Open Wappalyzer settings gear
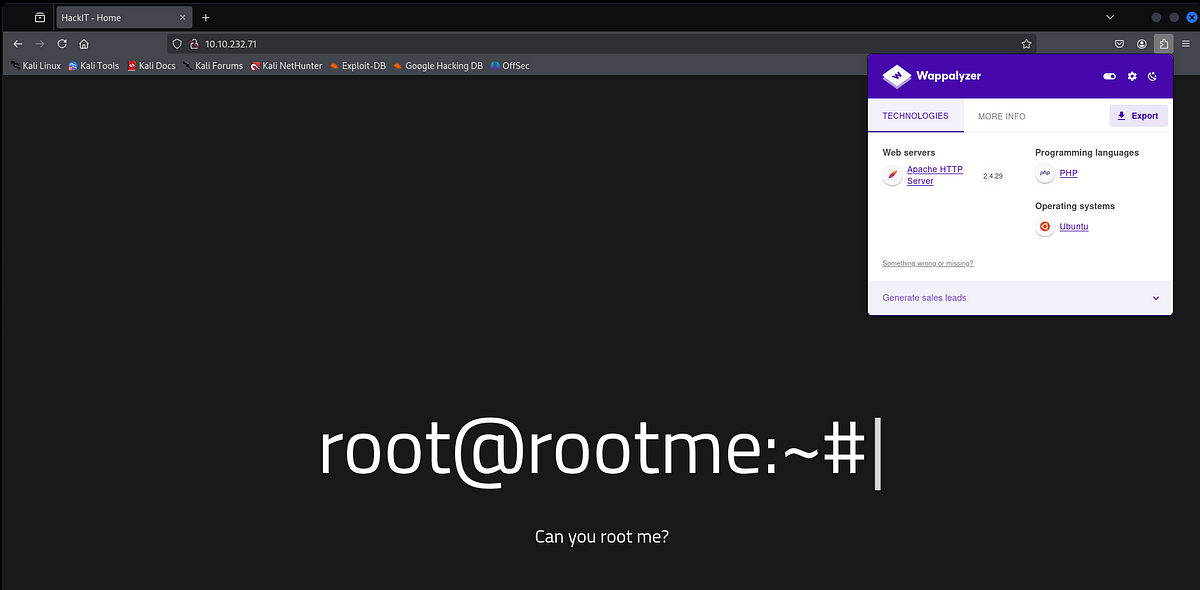This screenshot has height=590, width=1200. 1132,76
